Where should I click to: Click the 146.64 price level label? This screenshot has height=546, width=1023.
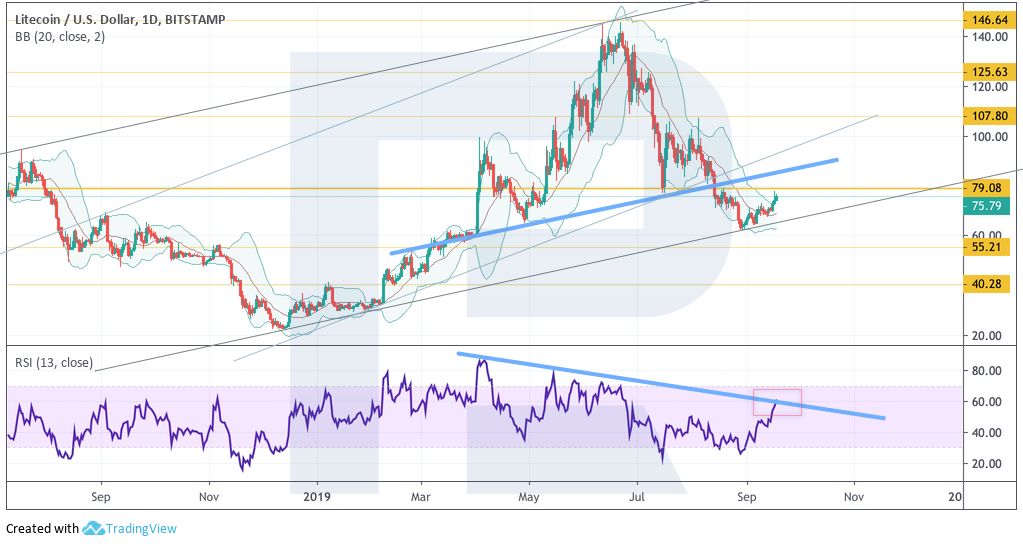(988, 20)
